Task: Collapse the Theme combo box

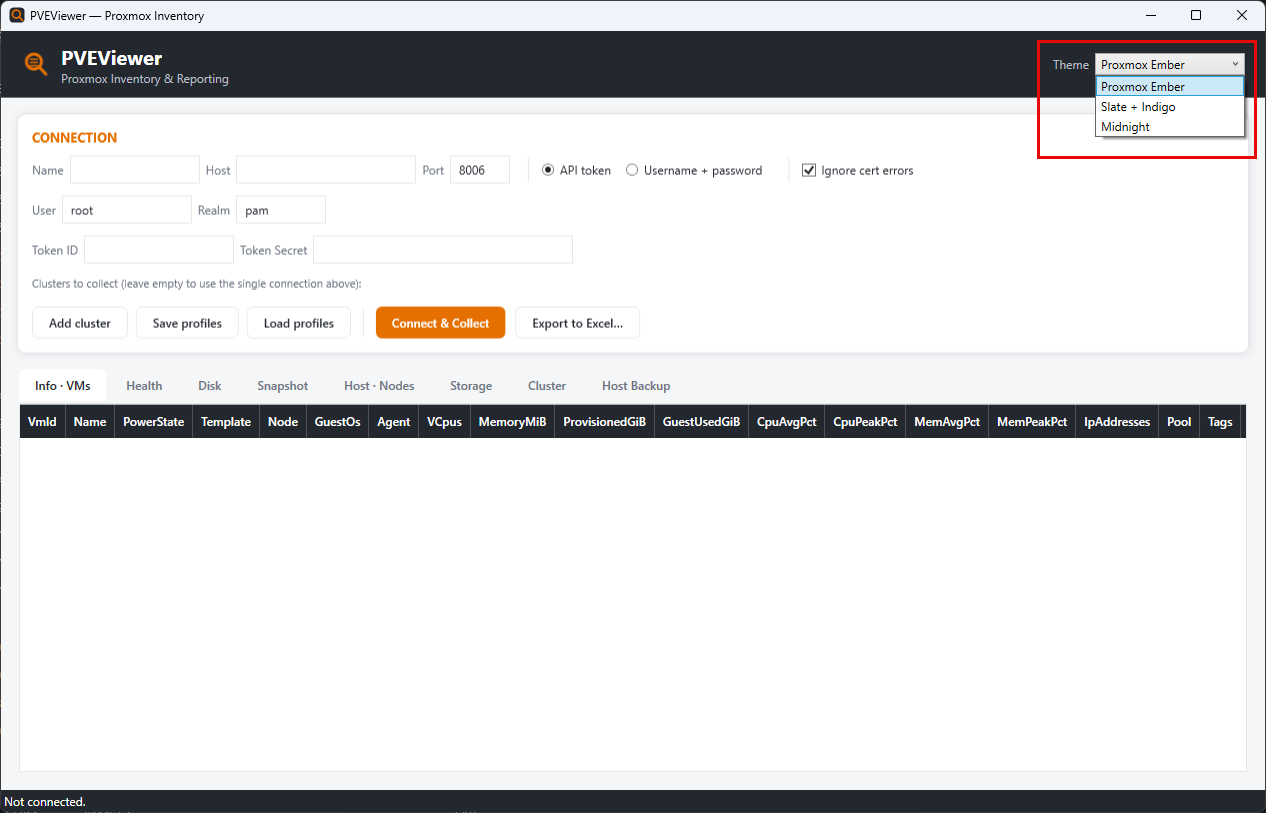Action: pyautogui.click(x=1170, y=64)
